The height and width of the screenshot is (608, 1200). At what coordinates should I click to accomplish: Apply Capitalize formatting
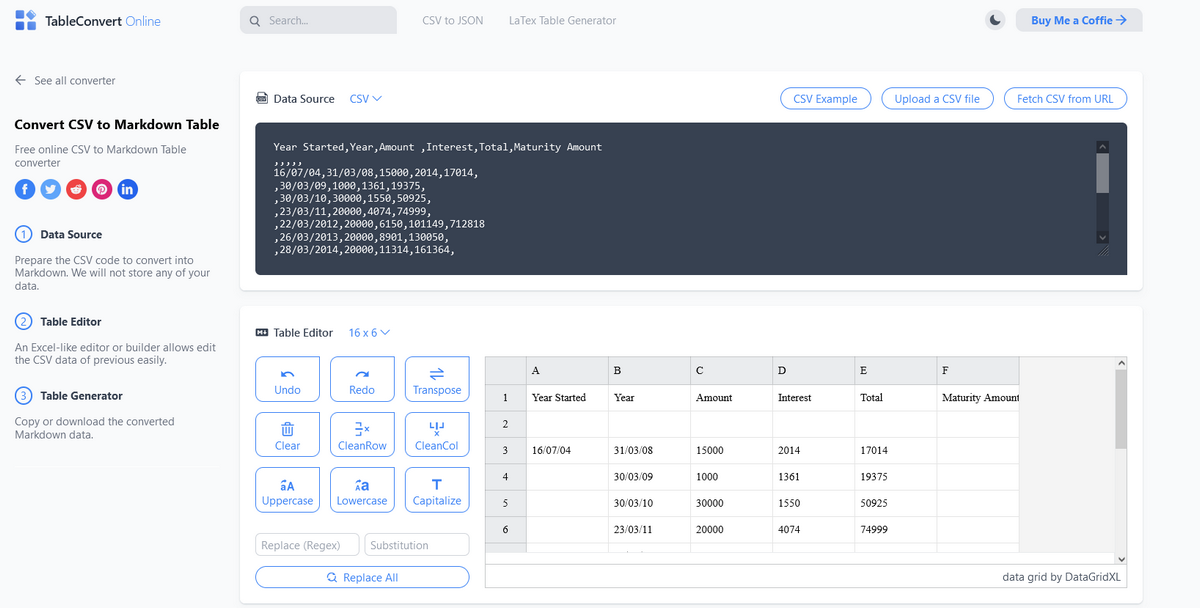point(437,489)
